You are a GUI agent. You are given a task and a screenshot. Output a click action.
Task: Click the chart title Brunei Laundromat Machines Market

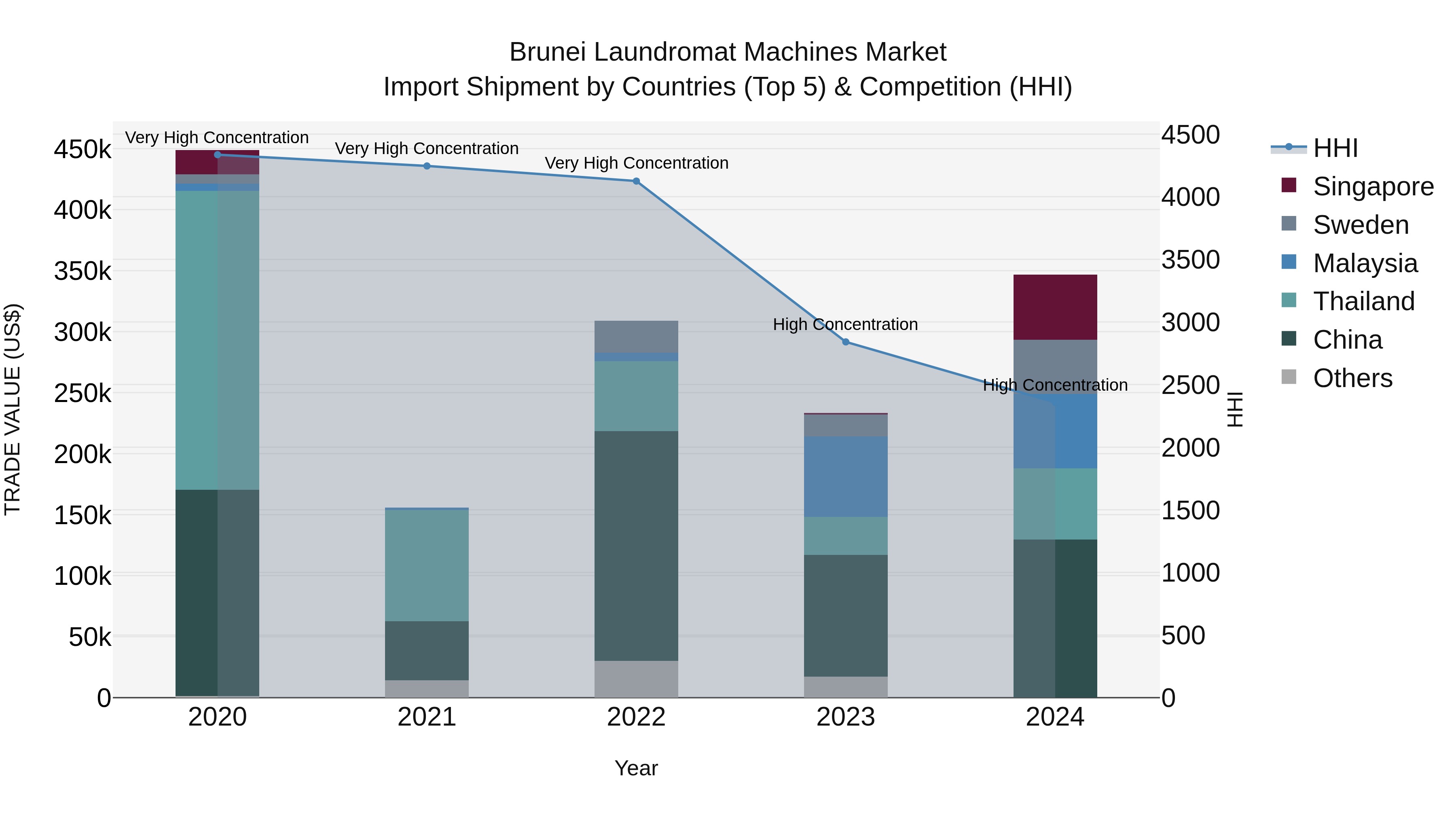(728, 52)
